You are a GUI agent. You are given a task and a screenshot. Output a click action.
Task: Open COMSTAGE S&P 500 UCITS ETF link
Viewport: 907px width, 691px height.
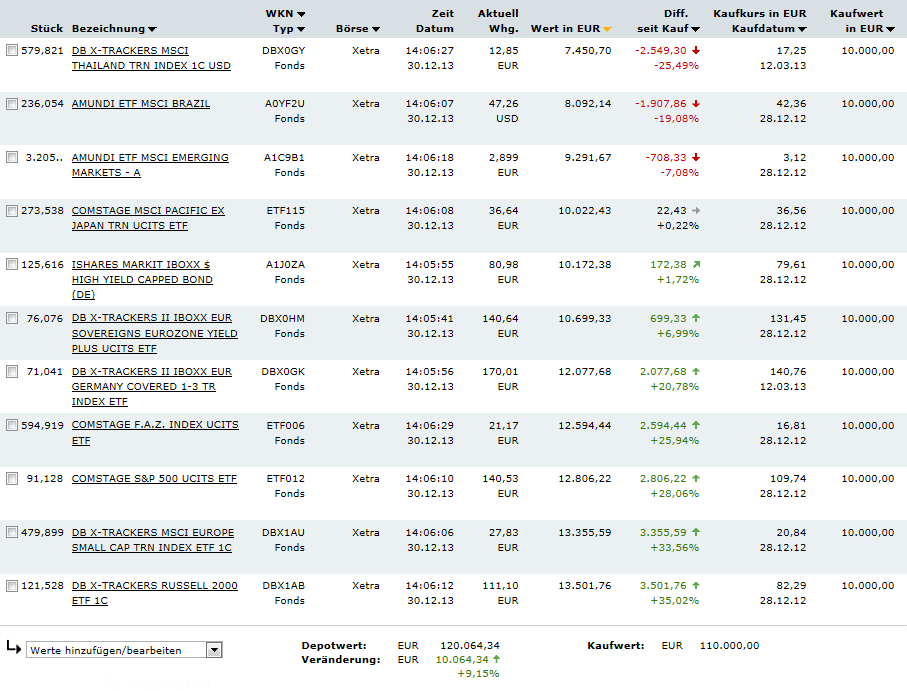(154, 479)
